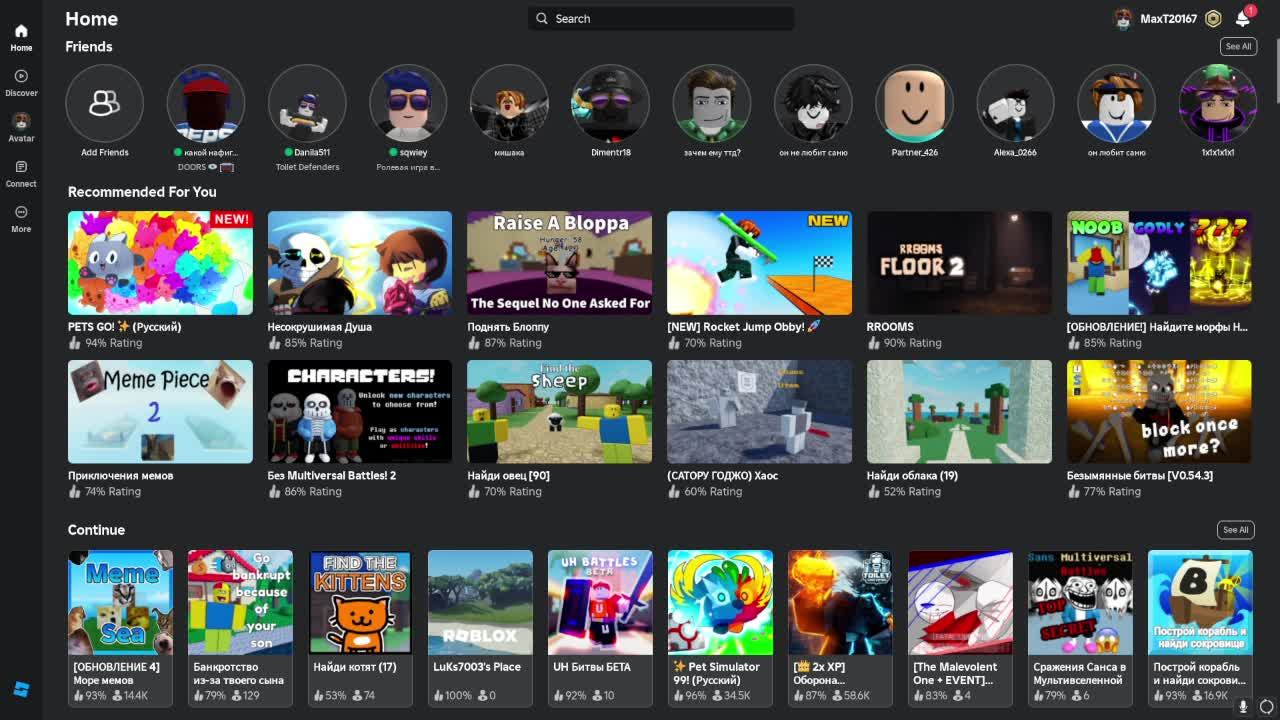Click the 'Найди овец [90]' game title
1280x720 pixels.
(508, 476)
